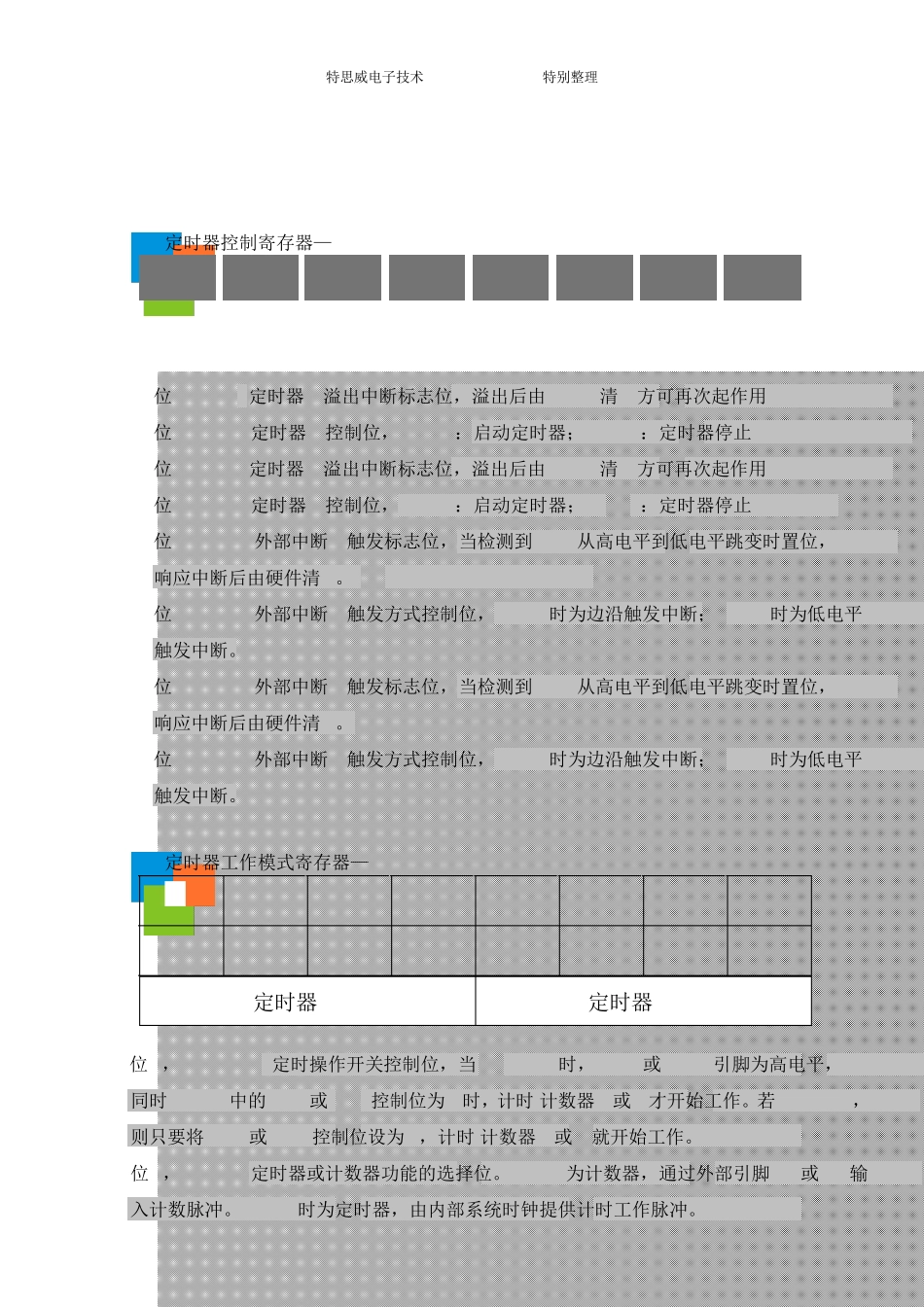This screenshot has width=924, height=1307.
Task: Click the right 定时器 cell in the mode table
Action: pyautogui.click(x=643, y=1002)
